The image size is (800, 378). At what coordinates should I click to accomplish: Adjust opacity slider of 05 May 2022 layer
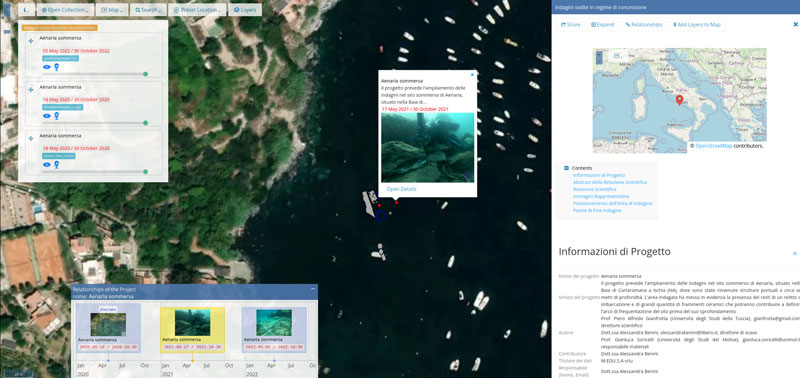click(x=95, y=74)
